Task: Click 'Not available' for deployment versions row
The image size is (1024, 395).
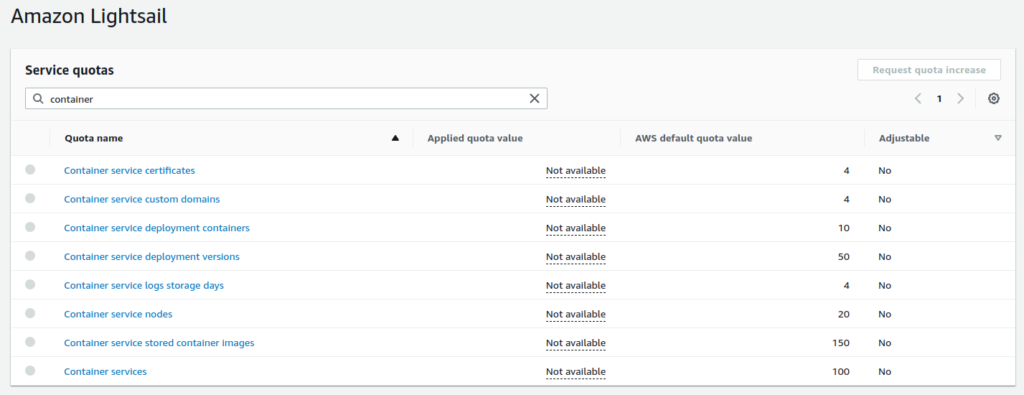Action: 576,257
